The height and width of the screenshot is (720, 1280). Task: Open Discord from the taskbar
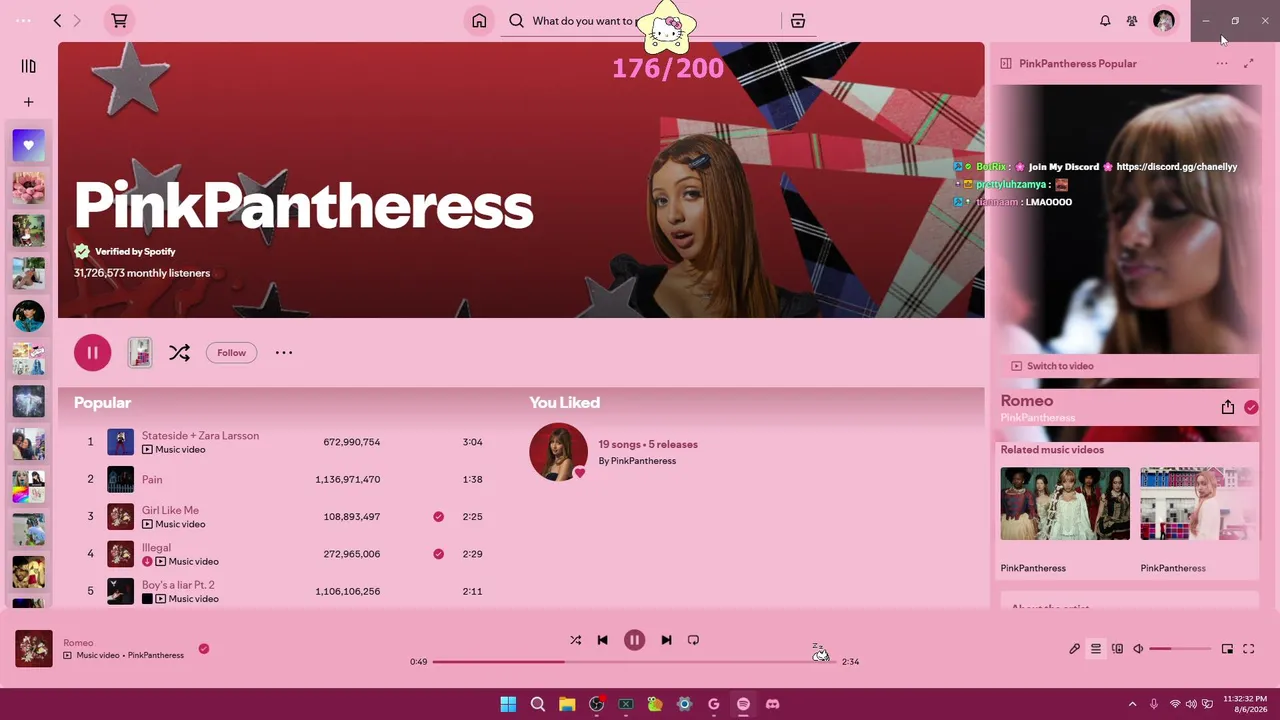(x=772, y=704)
